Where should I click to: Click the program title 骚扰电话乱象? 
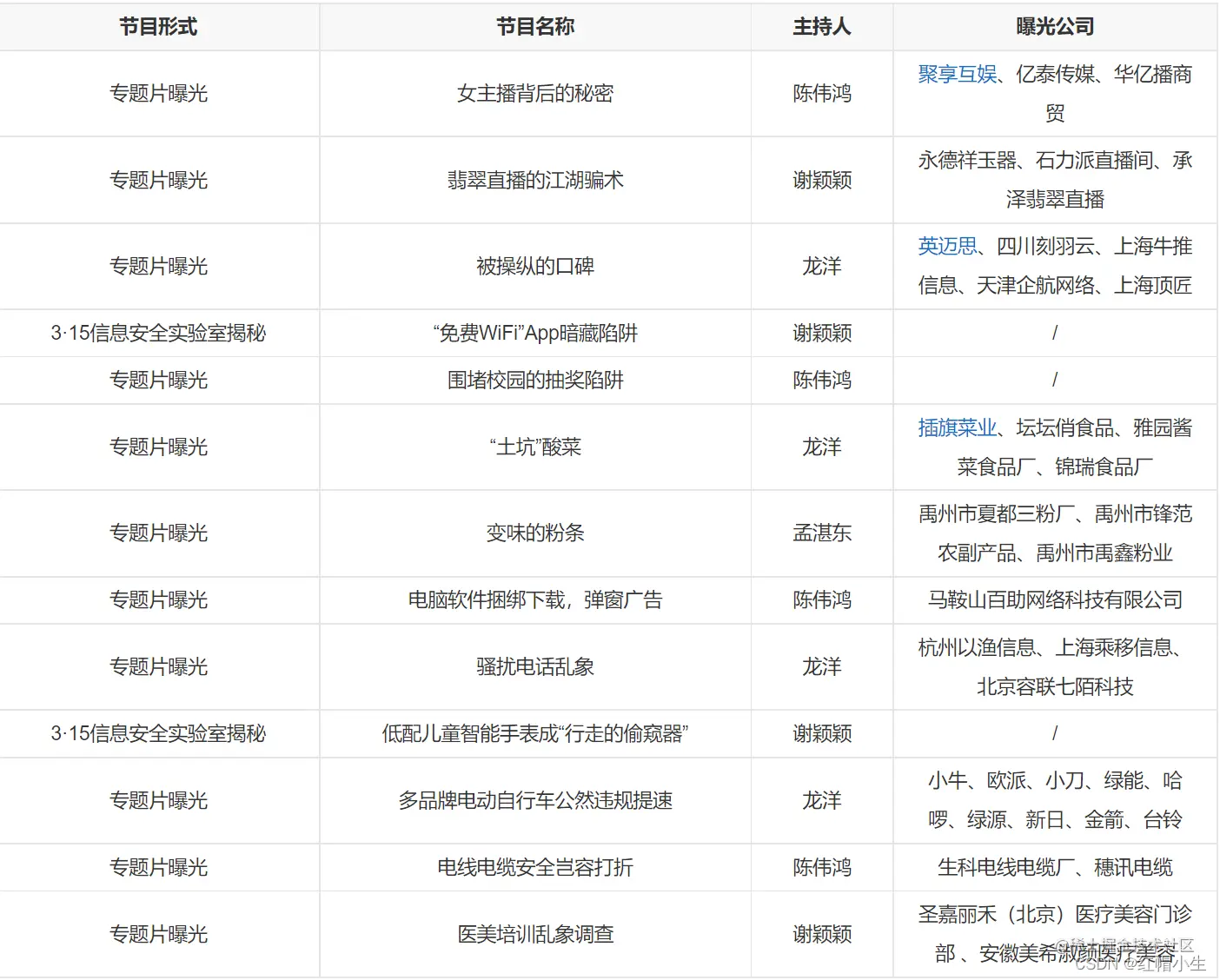point(535,667)
